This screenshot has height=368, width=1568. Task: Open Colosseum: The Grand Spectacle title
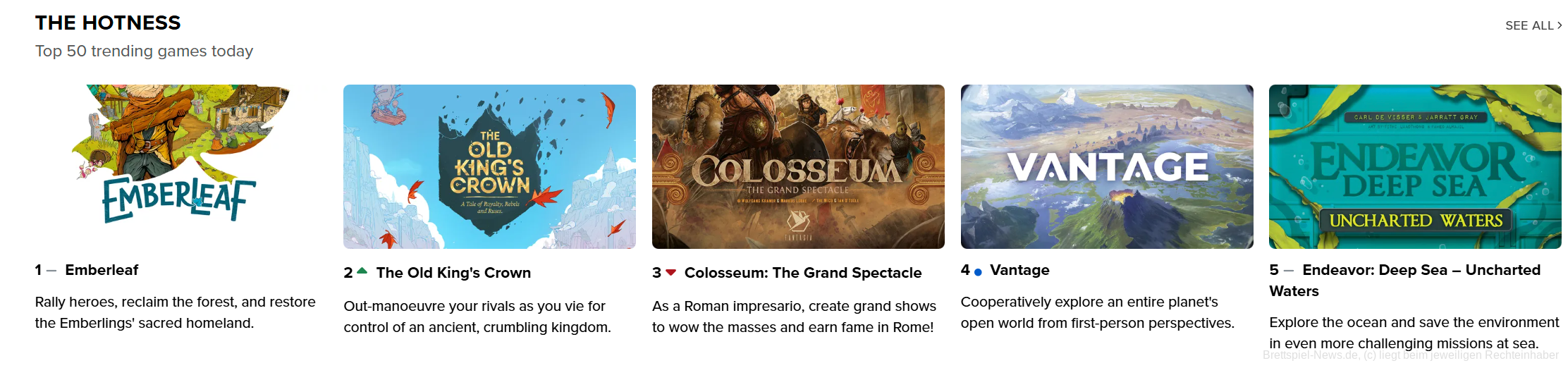(802, 273)
